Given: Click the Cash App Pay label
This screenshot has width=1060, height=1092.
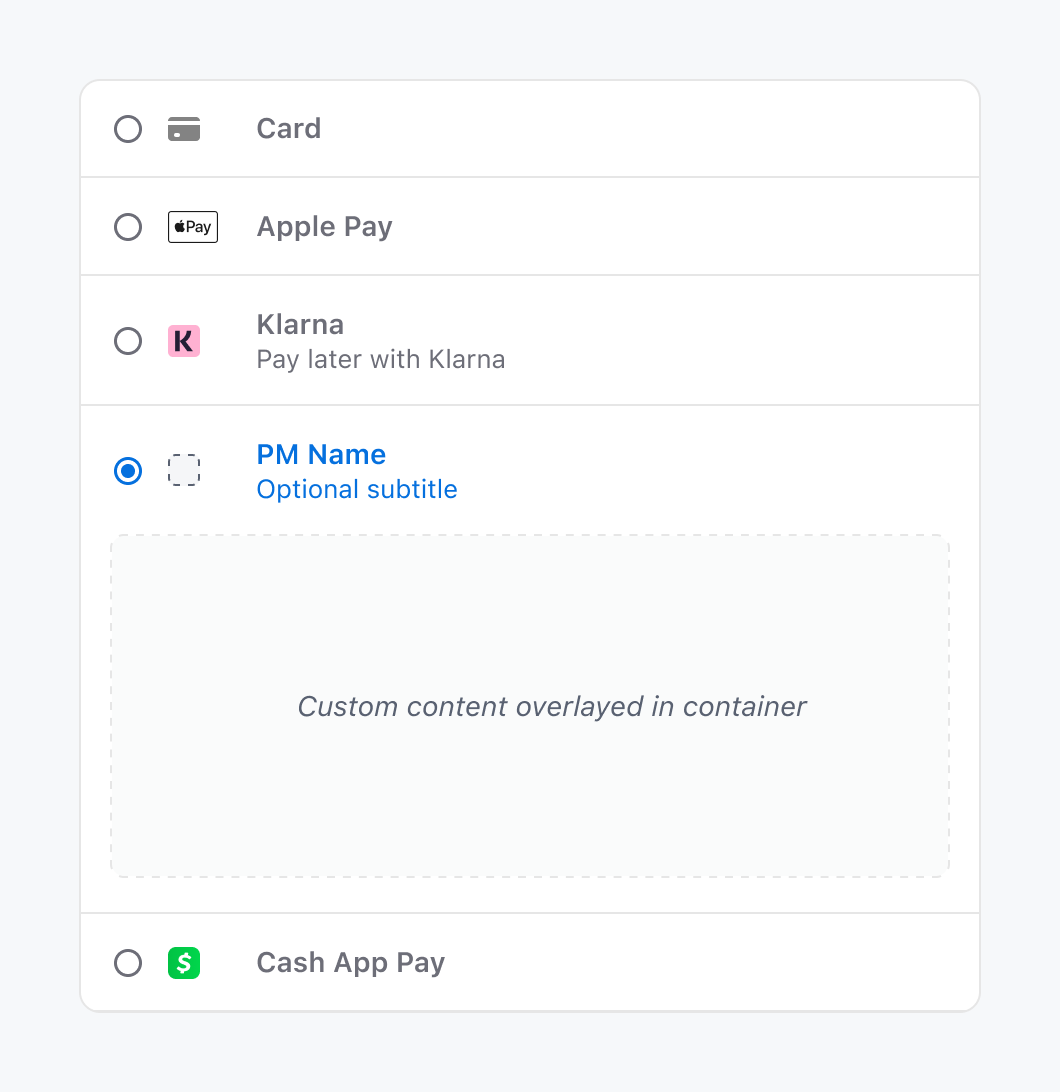Looking at the screenshot, I should 350,964.
